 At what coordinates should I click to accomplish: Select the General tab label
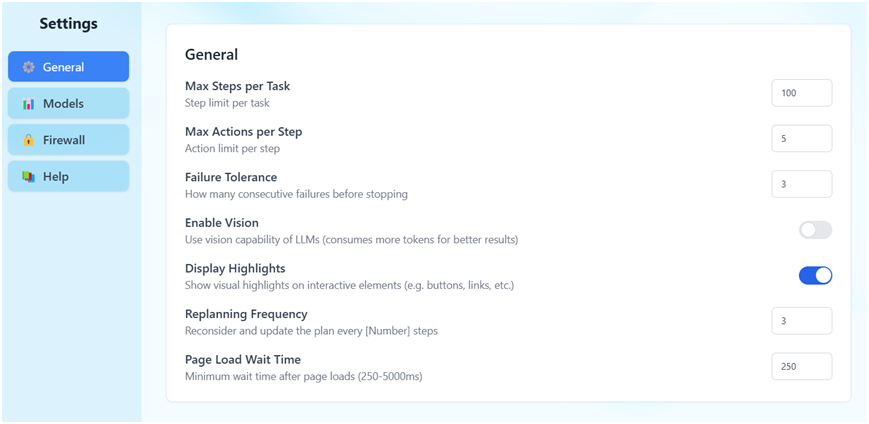(x=64, y=67)
